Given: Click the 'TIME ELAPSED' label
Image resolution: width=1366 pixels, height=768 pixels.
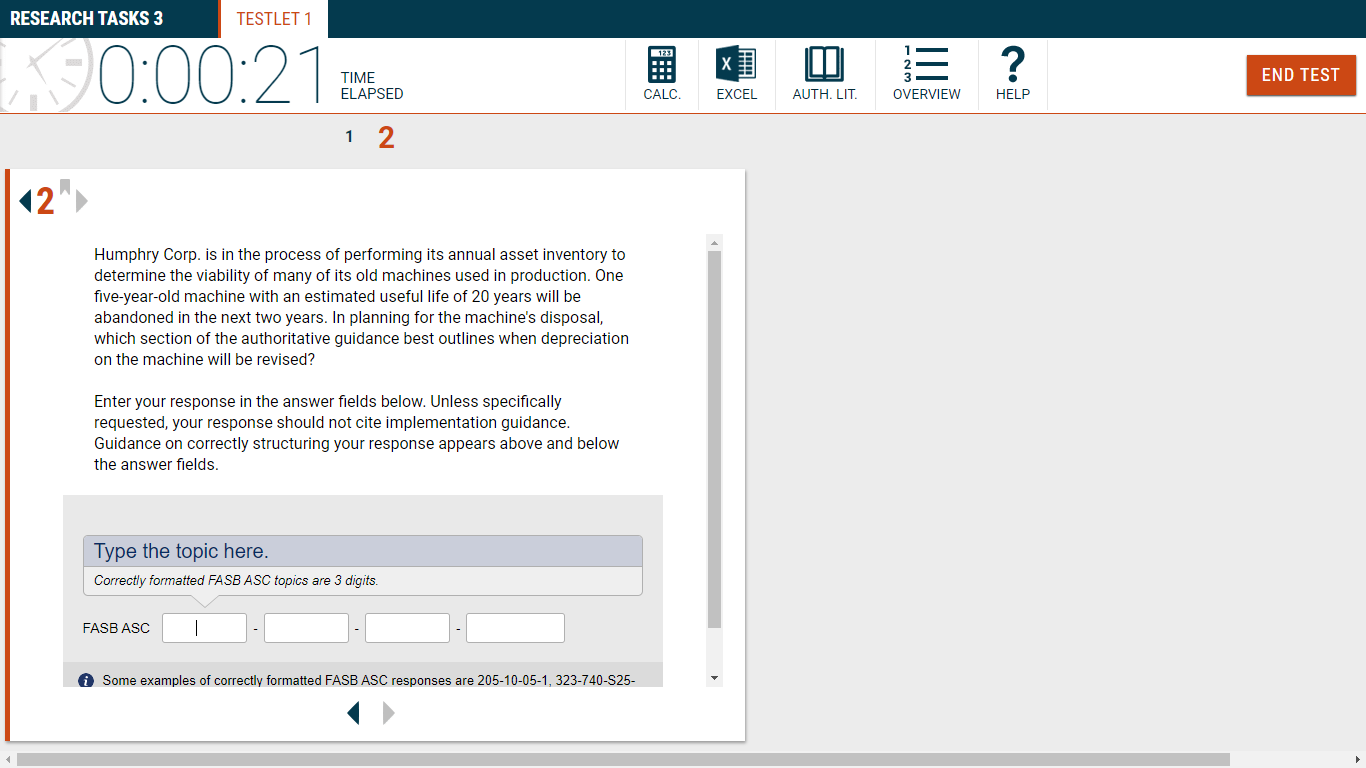Looking at the screenshot, I should click(x=372, y=86).
